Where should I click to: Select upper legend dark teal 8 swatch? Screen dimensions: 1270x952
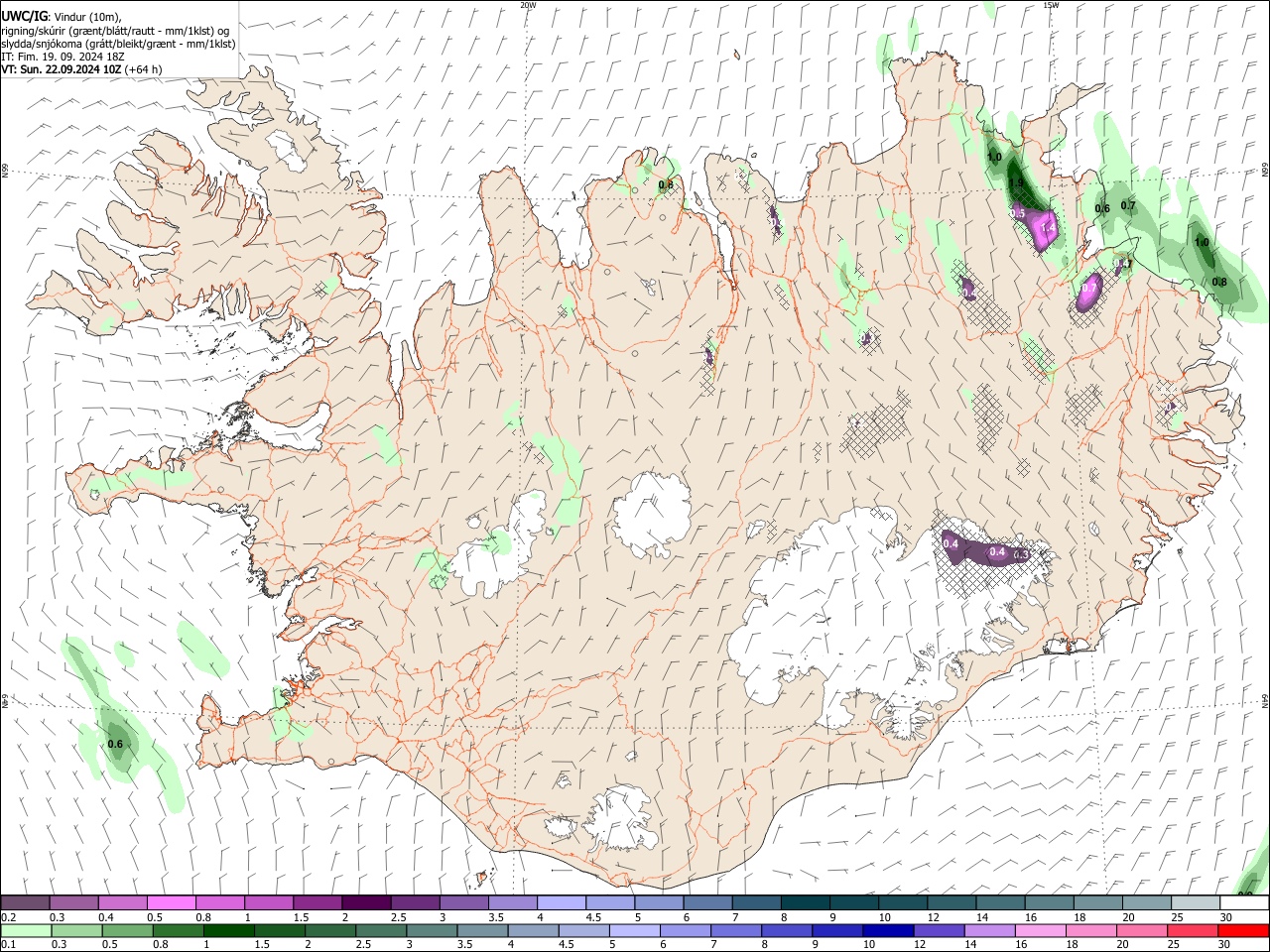click(806, 903)
